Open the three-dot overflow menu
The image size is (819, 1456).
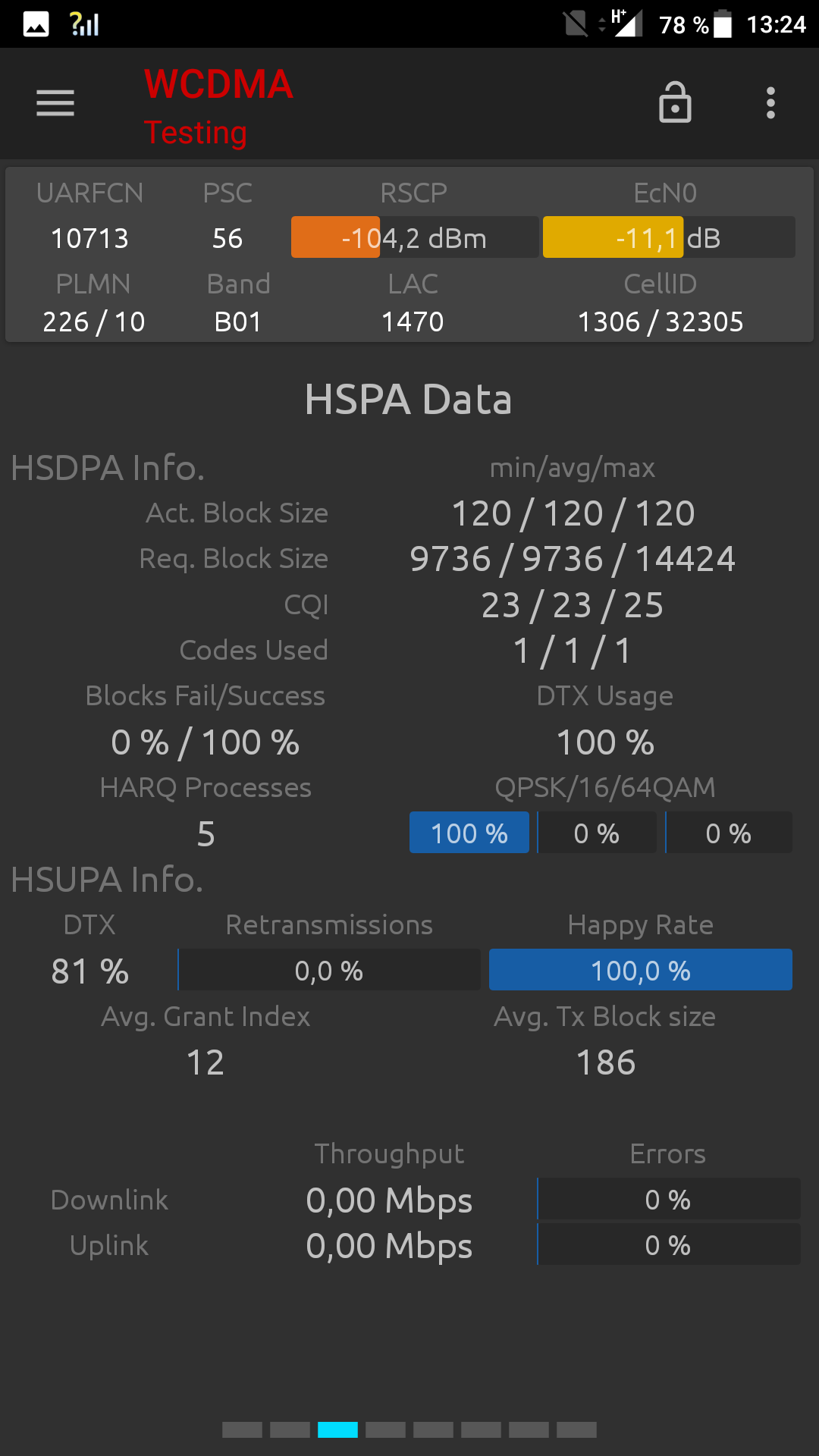pyautogui.click(x=770, y=102)
